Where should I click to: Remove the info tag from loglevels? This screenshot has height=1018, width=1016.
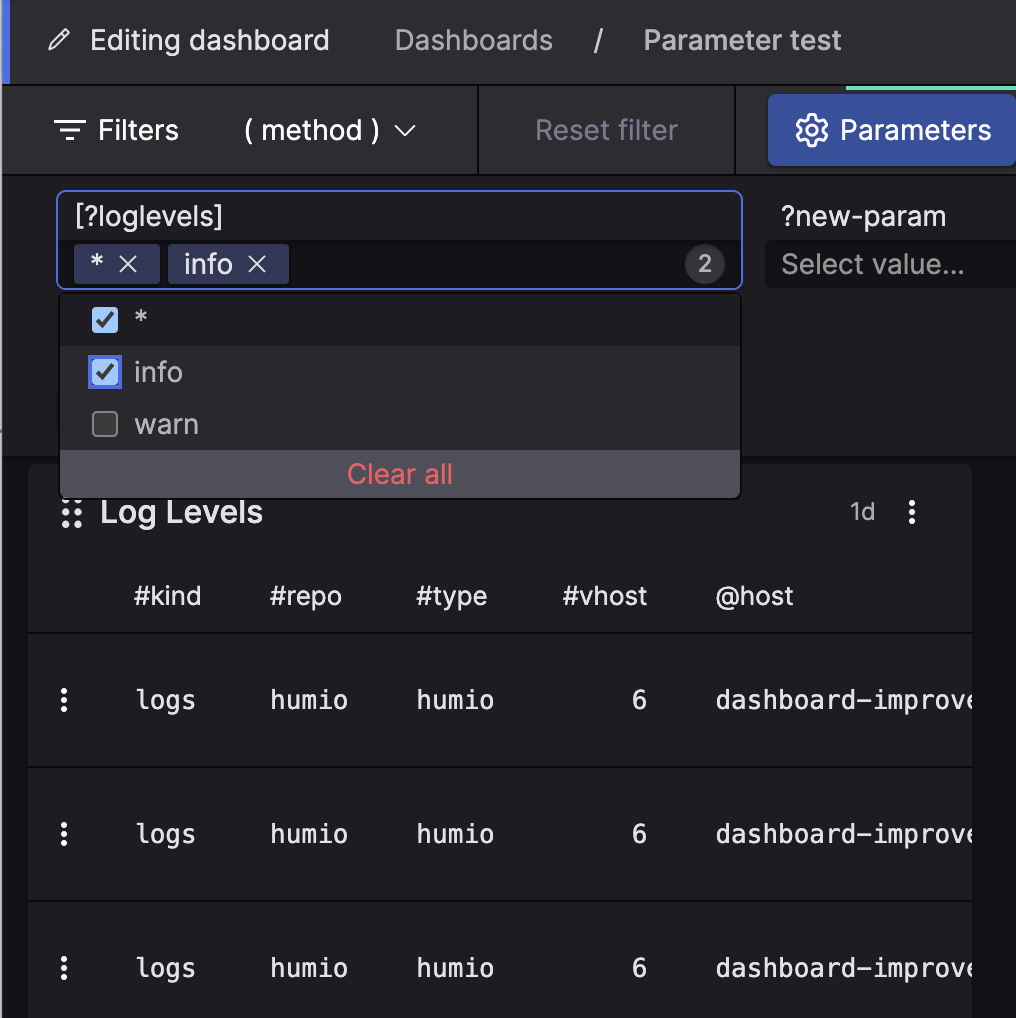tap(257, 264)
